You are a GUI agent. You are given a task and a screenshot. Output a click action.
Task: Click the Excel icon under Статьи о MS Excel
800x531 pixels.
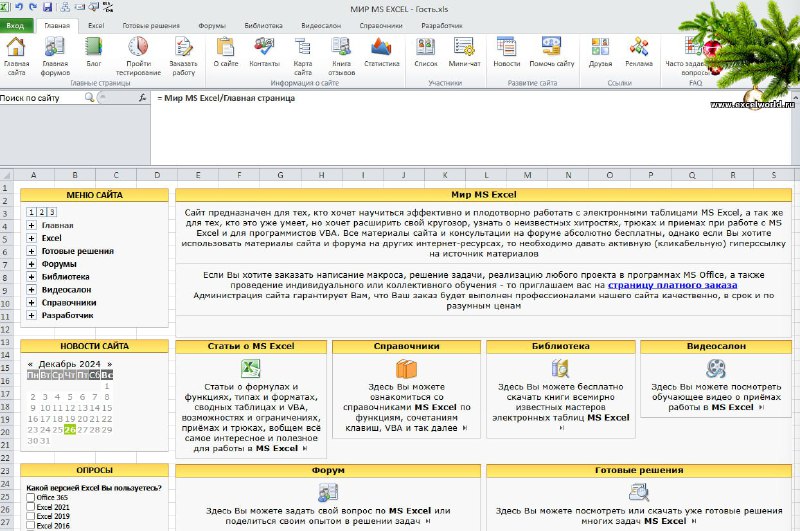[x=251, y=368]
